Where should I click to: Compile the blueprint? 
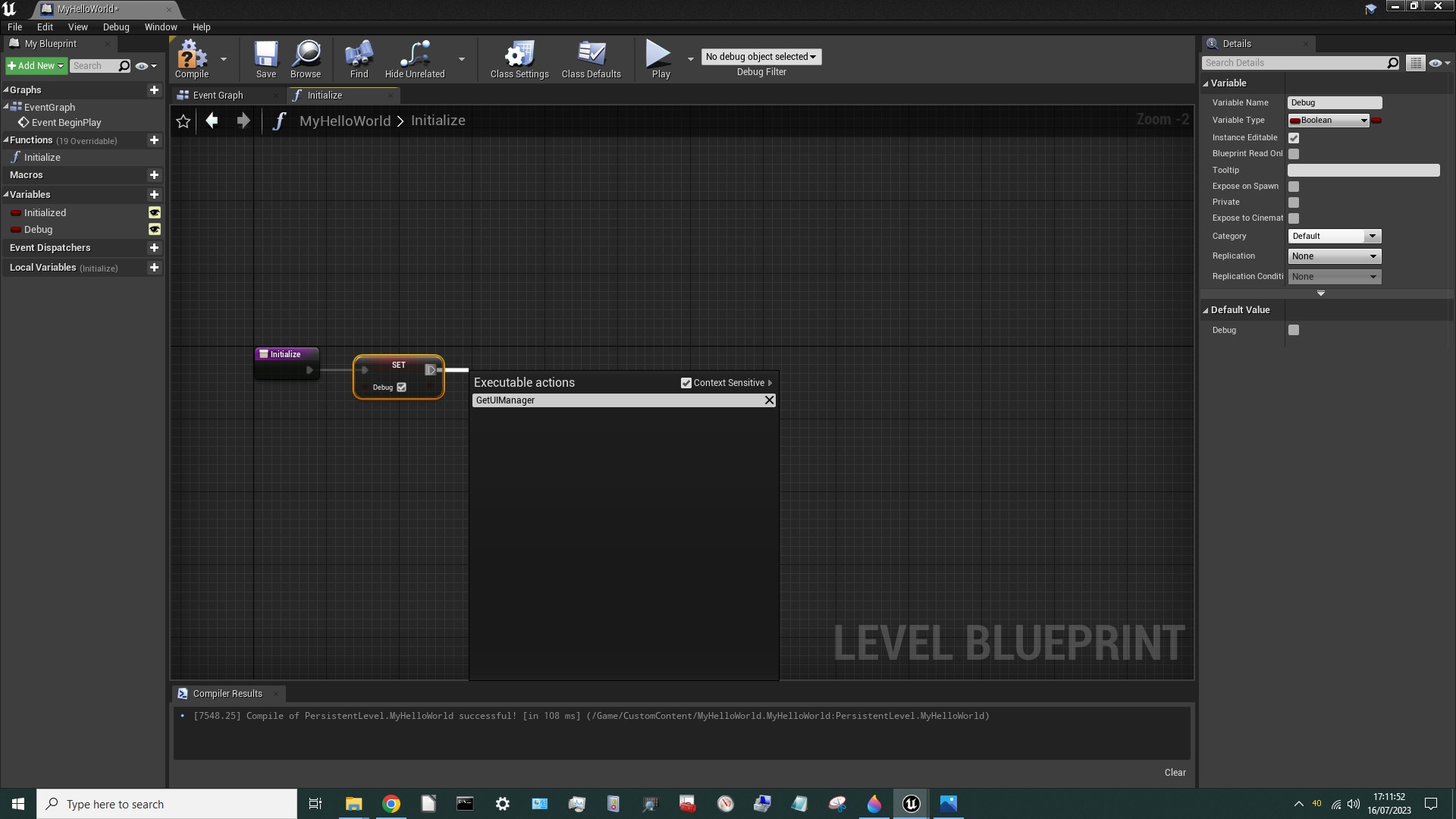(x=192, y=59)
